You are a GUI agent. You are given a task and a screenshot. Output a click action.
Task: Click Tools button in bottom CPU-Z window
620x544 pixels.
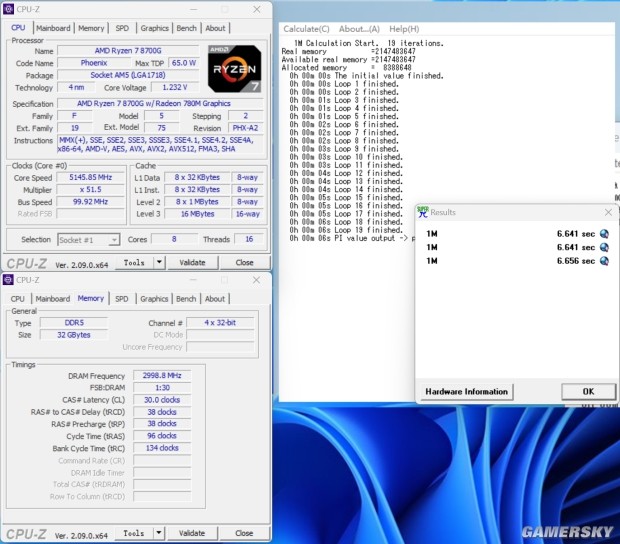(x=134, y=533)
